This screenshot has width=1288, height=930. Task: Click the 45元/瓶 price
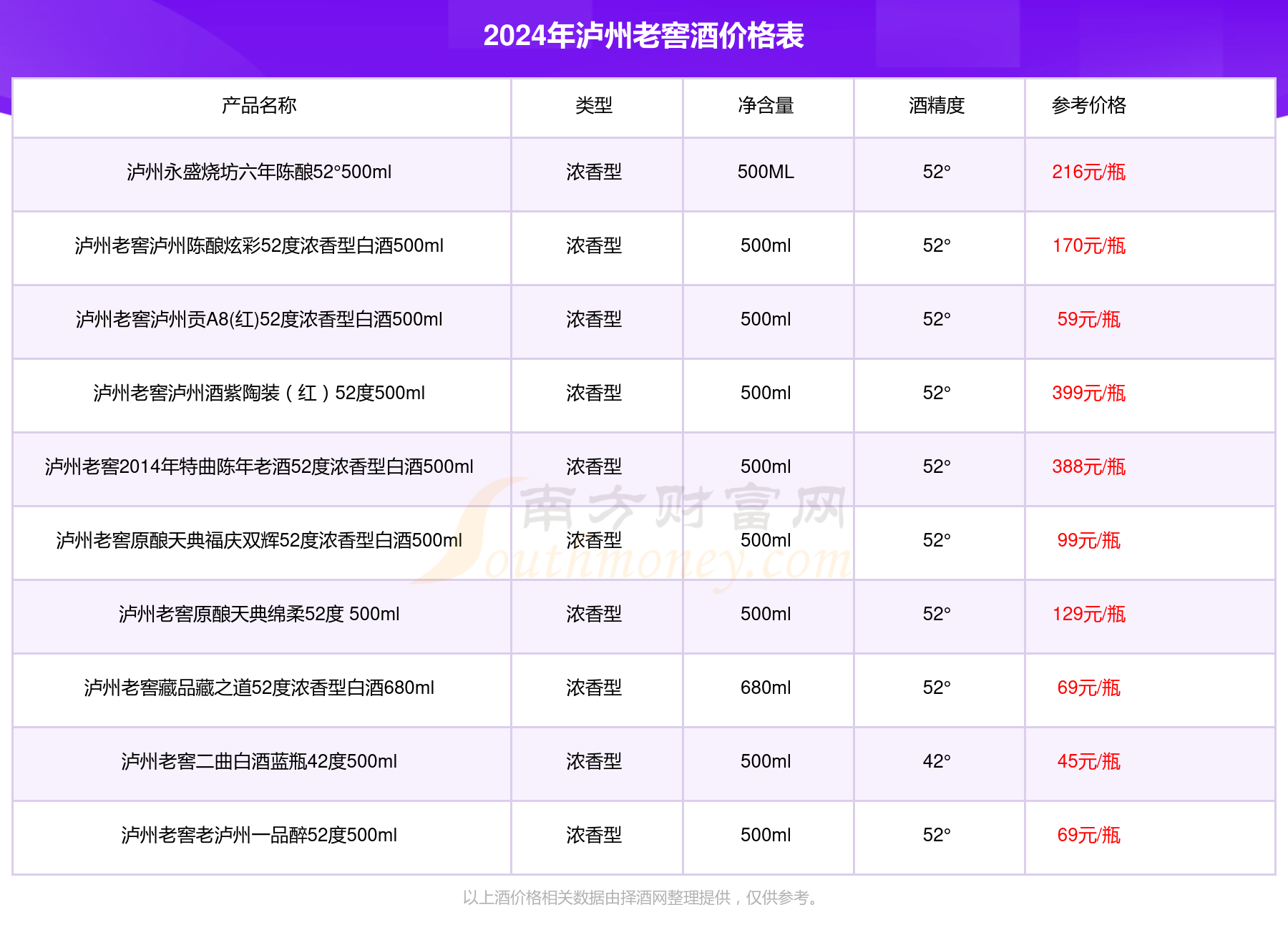1088,761
